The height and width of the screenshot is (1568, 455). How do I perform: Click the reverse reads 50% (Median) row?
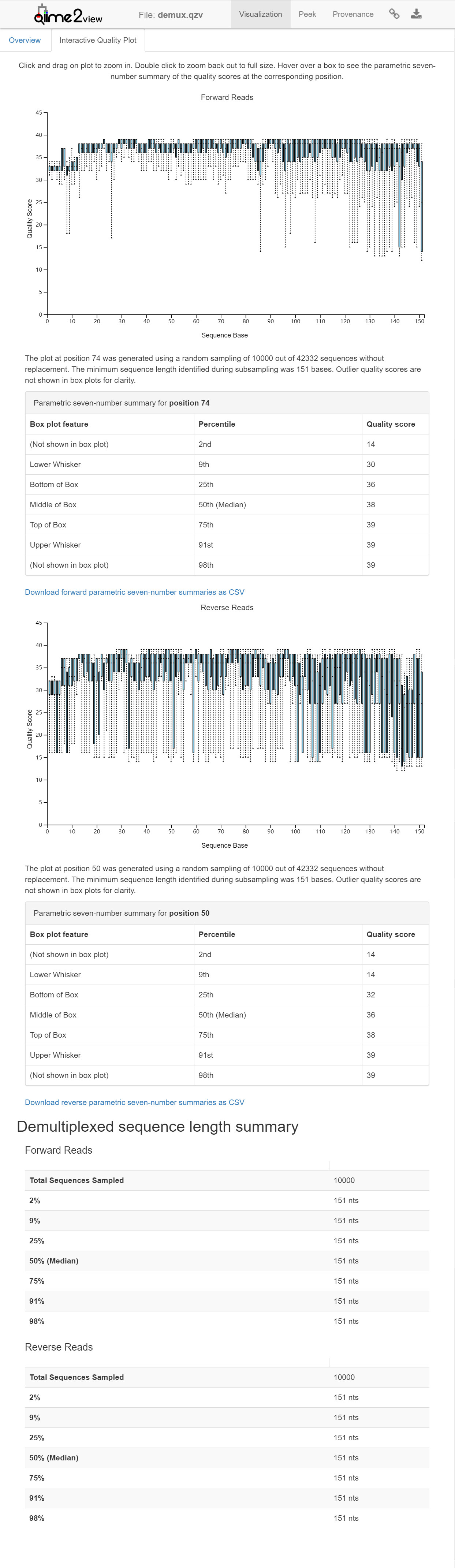(x=227, y=1457)
